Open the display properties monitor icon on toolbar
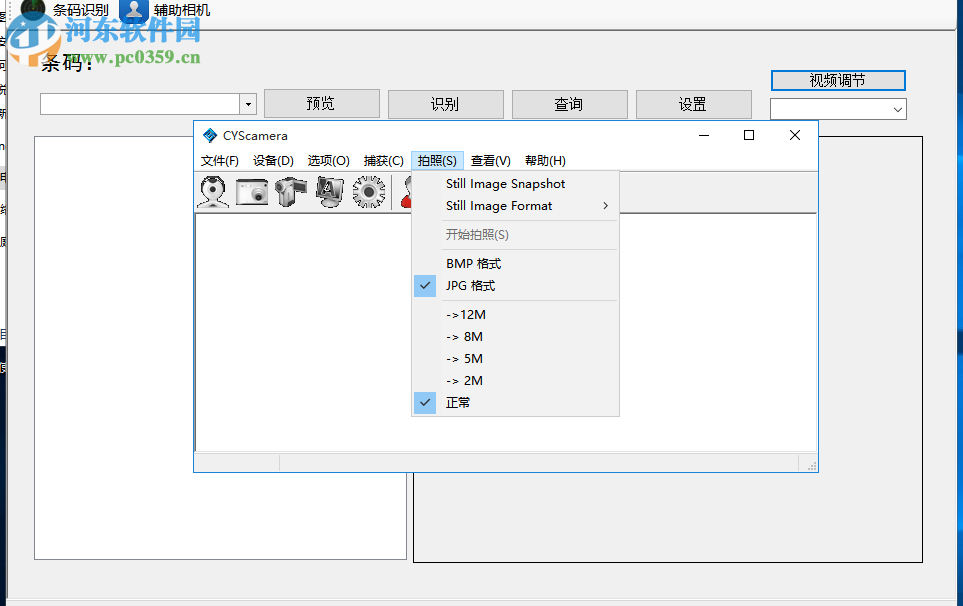This screenshot has height=606, width=963. [x=330, y=192]
